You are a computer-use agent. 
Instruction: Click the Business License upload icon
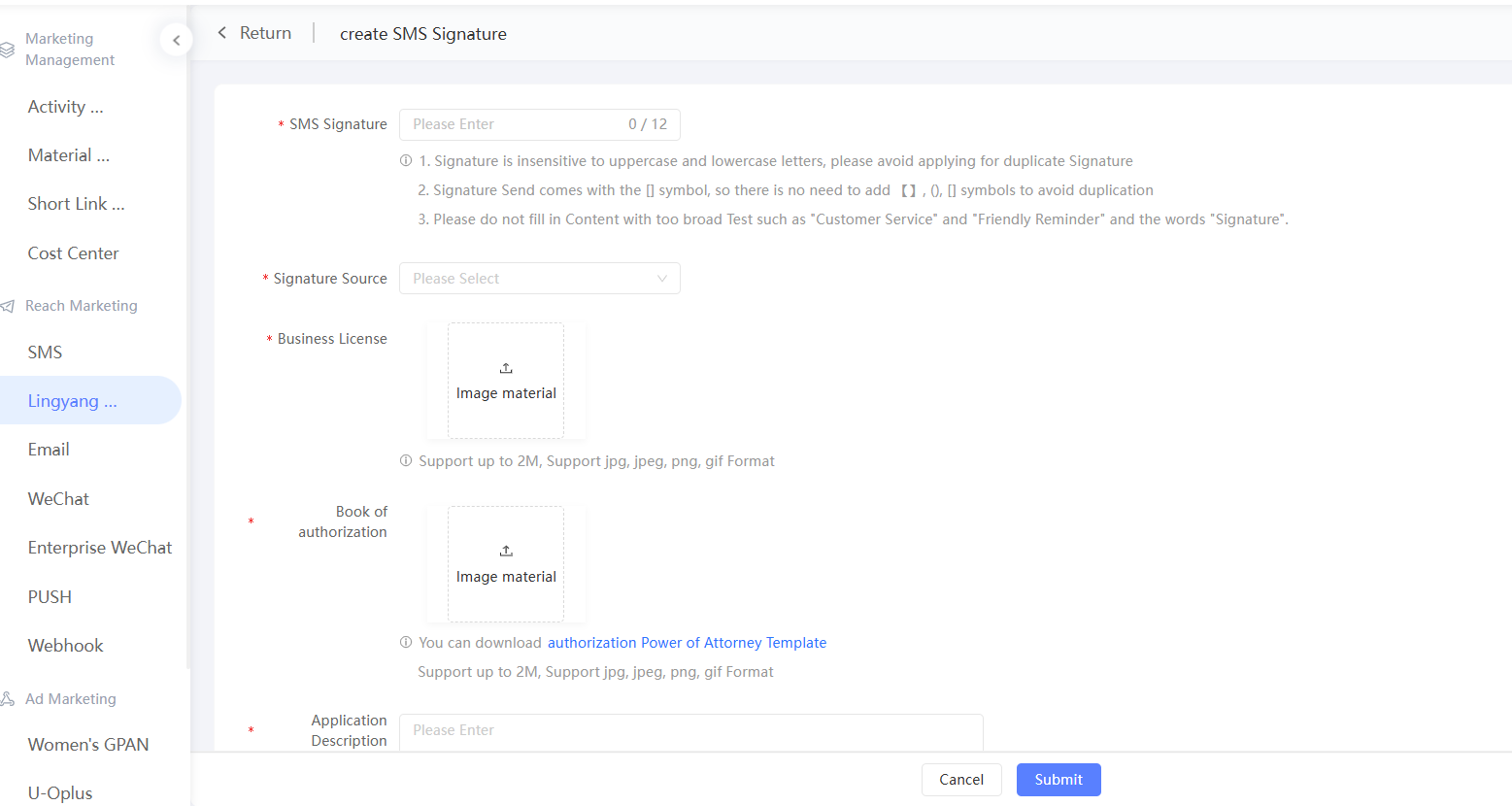[x=506, y=368]
